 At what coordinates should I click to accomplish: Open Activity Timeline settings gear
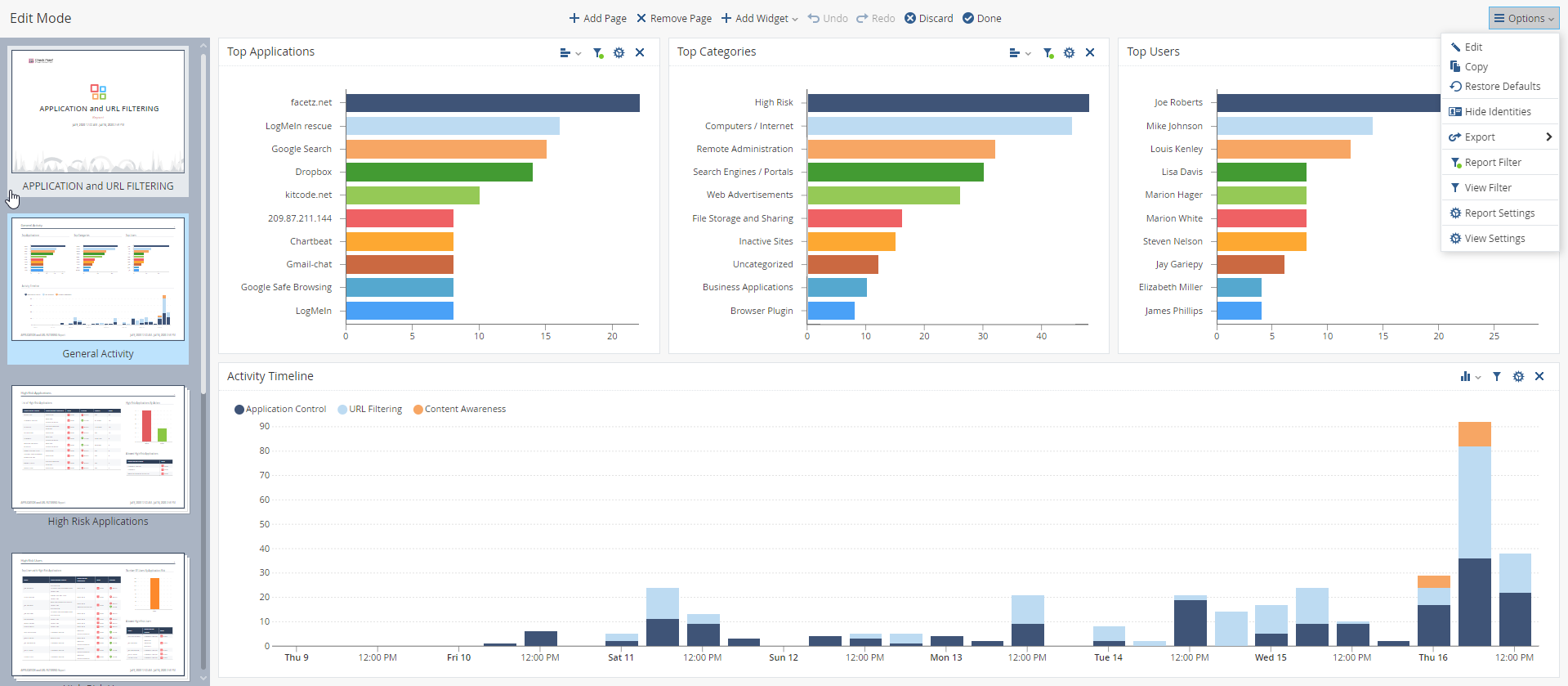click(x=1518, y=377)
